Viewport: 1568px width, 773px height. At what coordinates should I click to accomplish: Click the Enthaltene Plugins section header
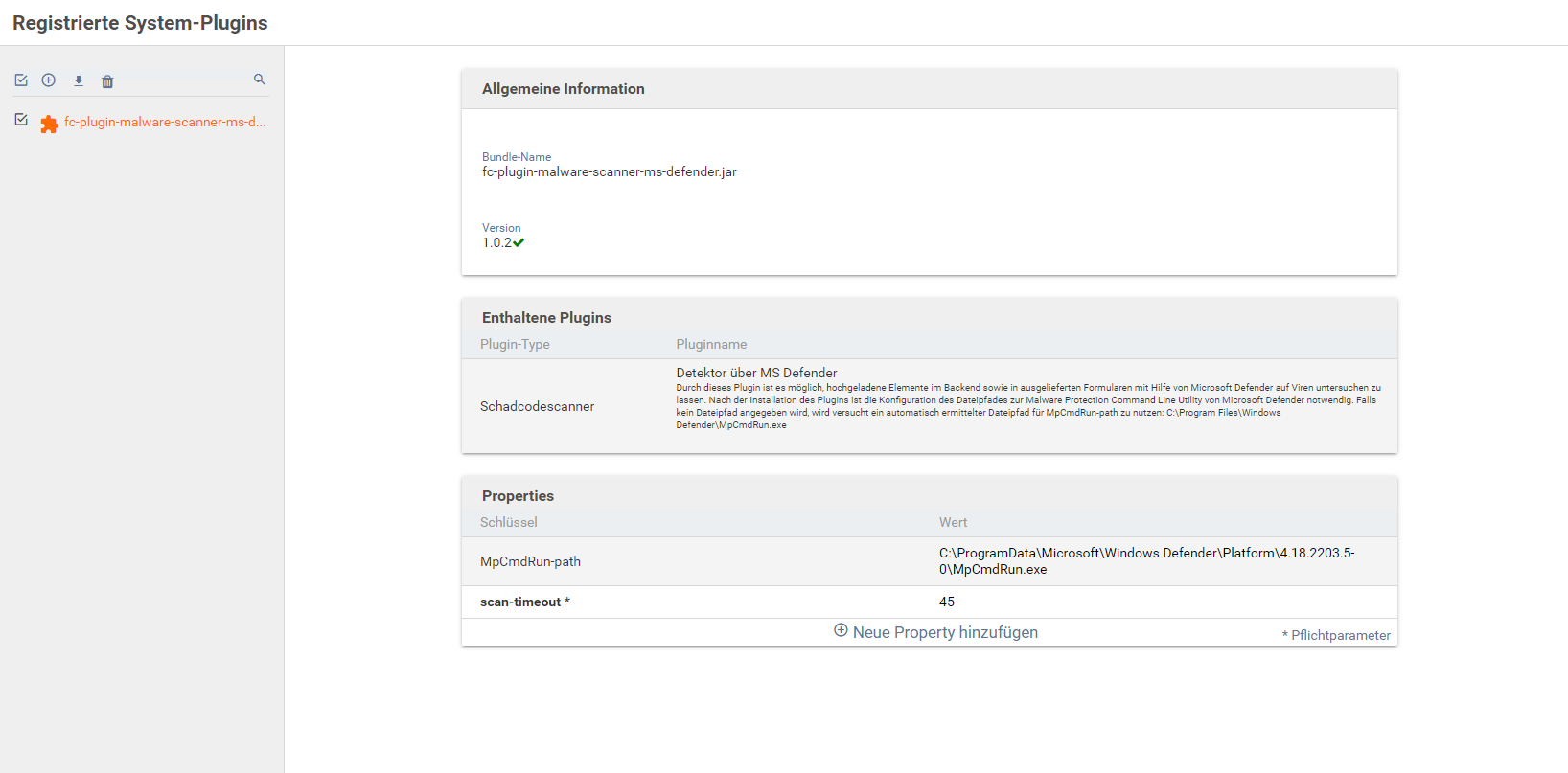click(x=546, y=318)
